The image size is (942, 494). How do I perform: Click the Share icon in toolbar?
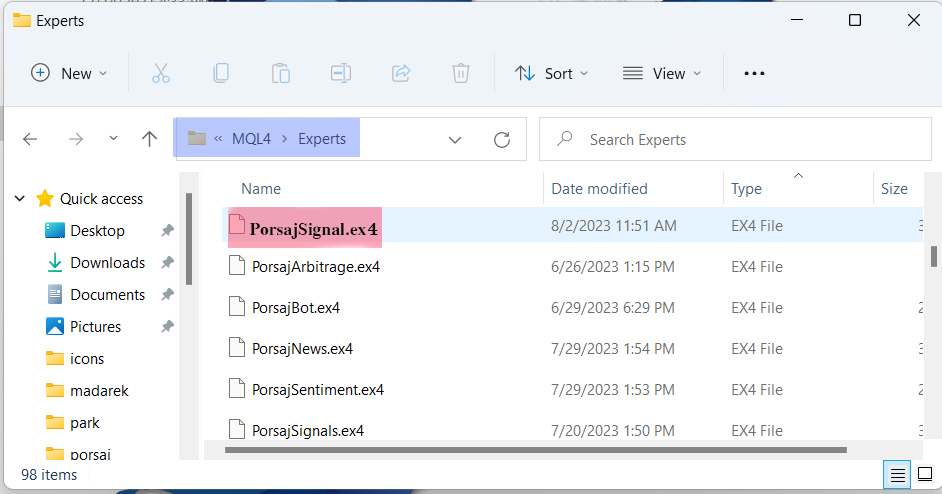[x=401, y=73]
